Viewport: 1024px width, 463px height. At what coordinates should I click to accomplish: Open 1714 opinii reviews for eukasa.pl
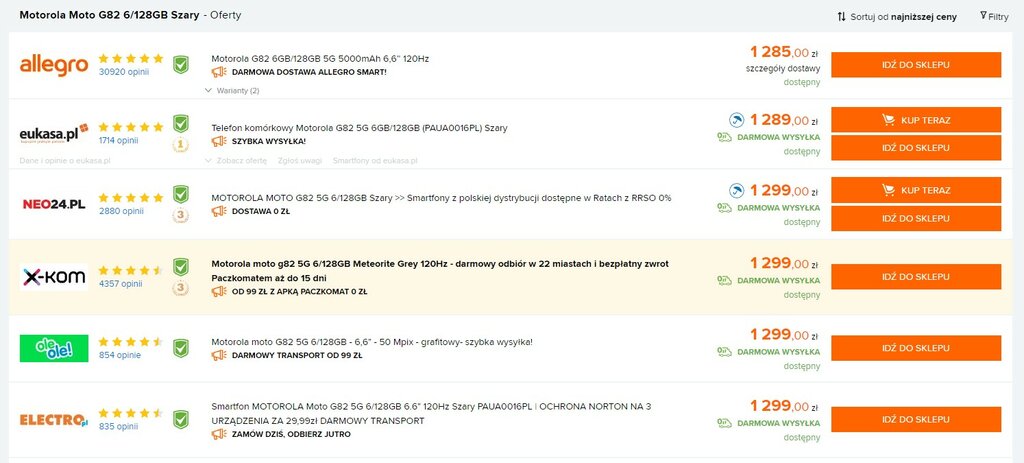click(x=118, y=140)
